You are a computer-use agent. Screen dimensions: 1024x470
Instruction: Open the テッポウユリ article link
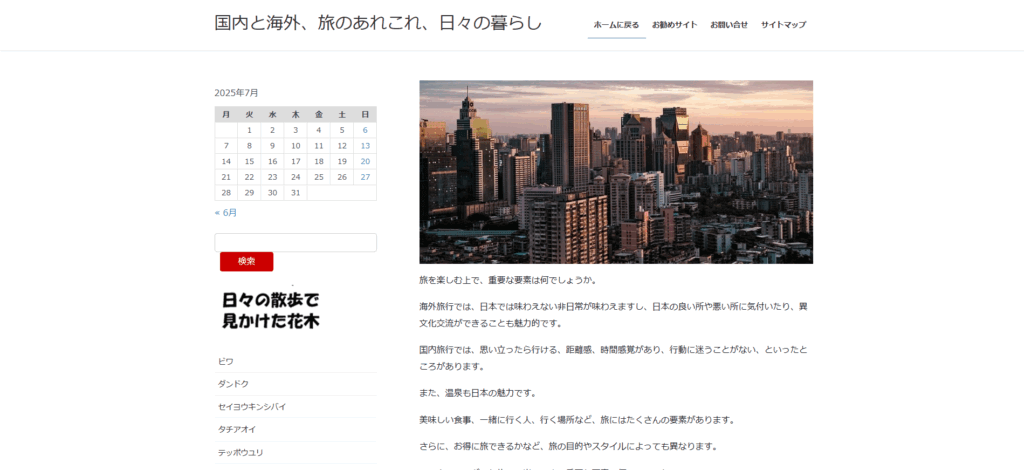(240, 453)
